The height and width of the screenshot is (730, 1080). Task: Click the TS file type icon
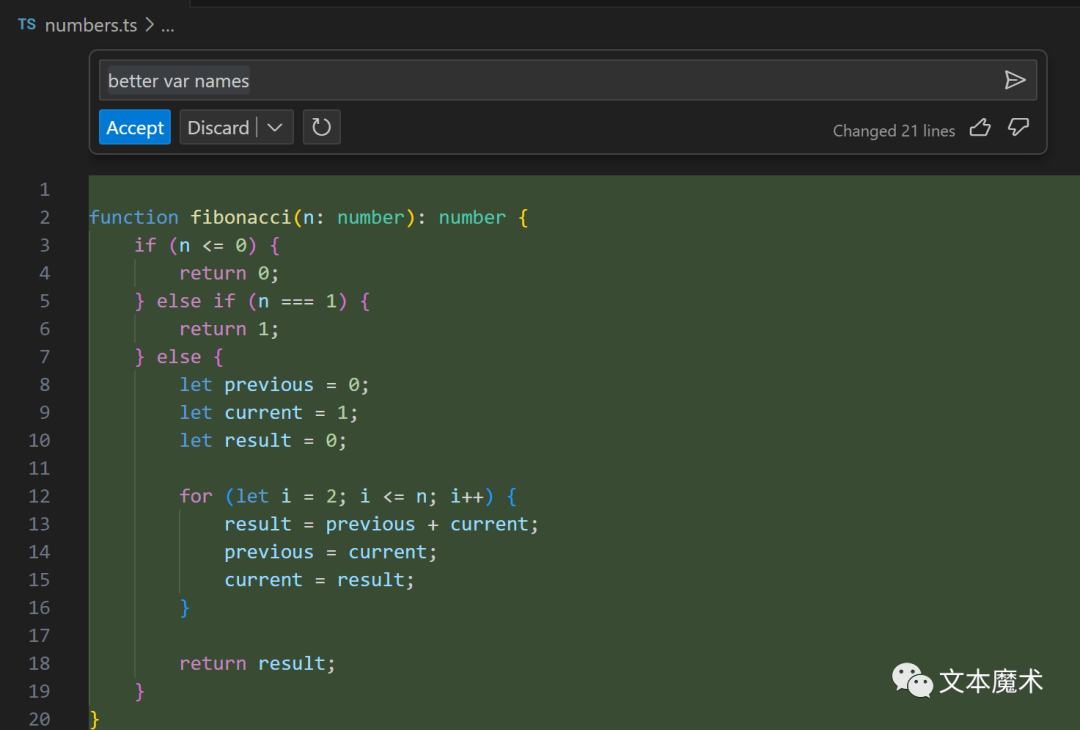click(x=27, y=25)
